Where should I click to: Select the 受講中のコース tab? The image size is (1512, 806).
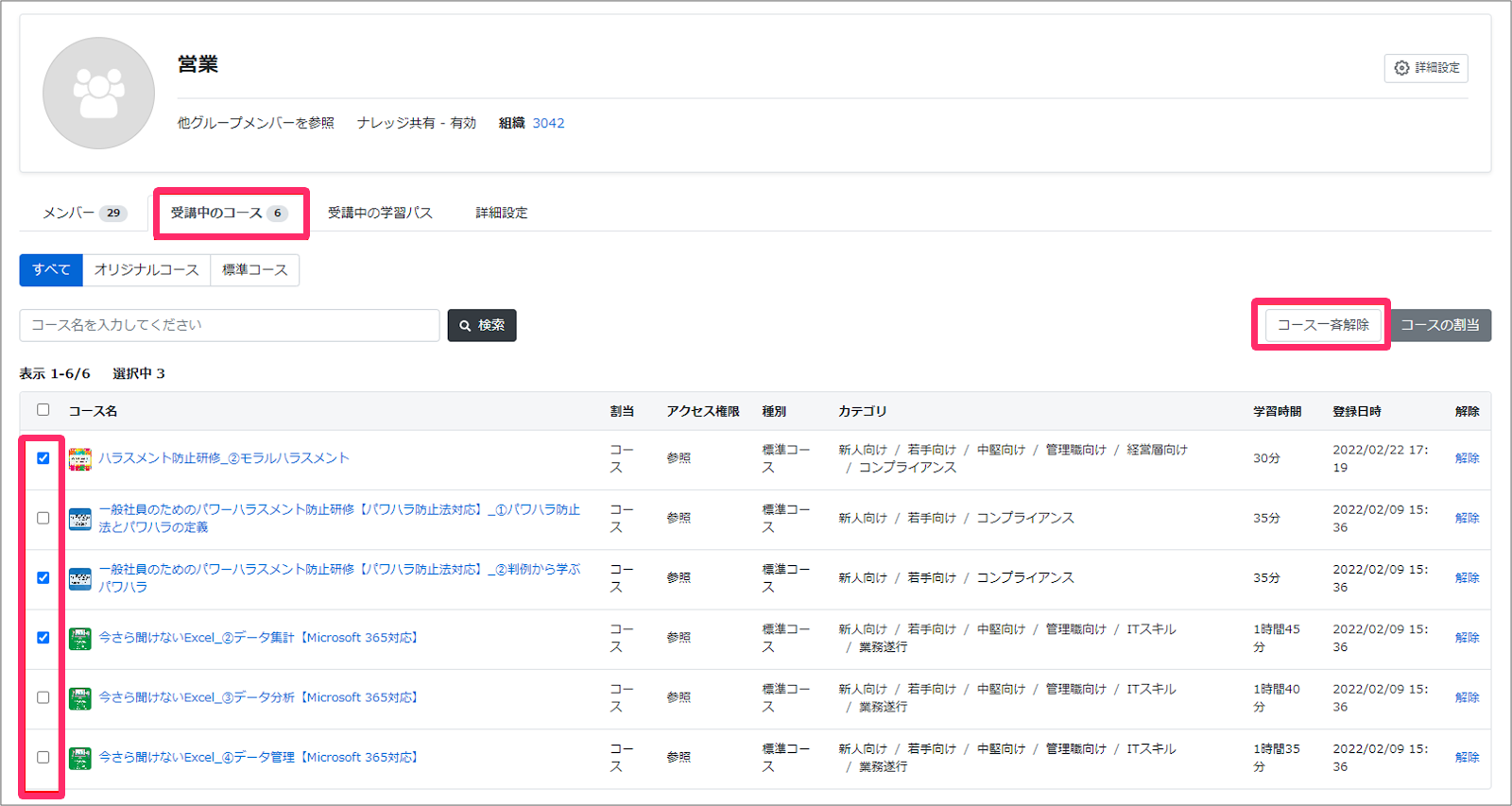point(229,213)
